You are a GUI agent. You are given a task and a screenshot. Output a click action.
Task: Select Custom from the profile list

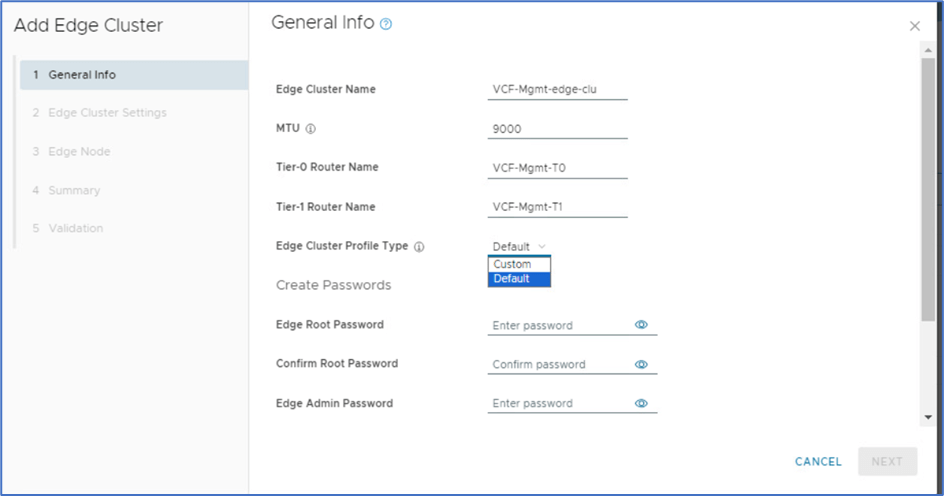(x=518, y=264)
